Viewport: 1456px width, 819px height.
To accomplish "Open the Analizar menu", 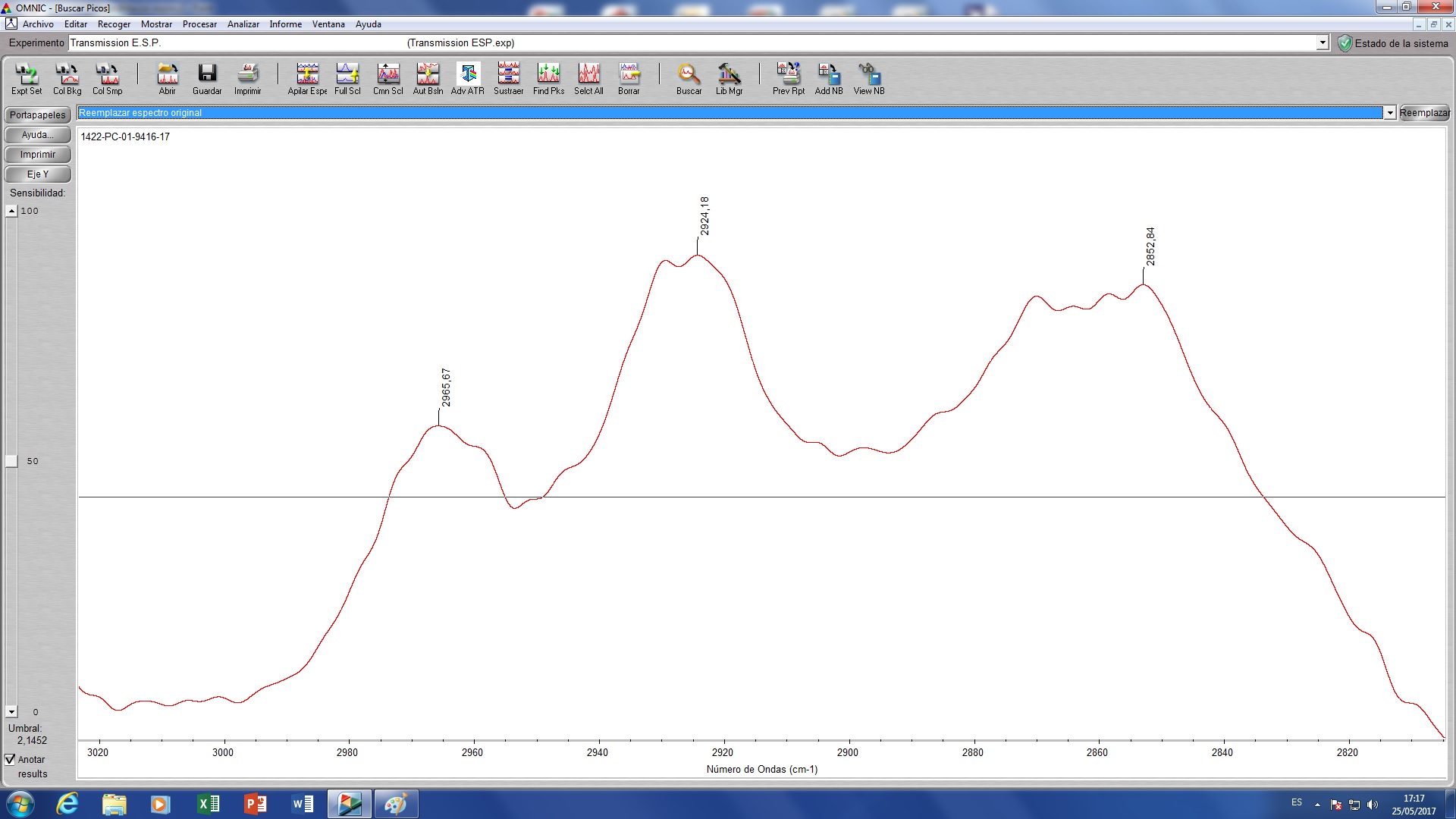I will 243,24.
